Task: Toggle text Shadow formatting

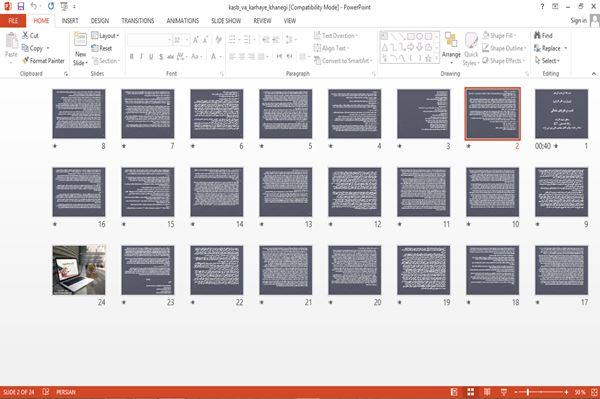Action: point(161,57)
